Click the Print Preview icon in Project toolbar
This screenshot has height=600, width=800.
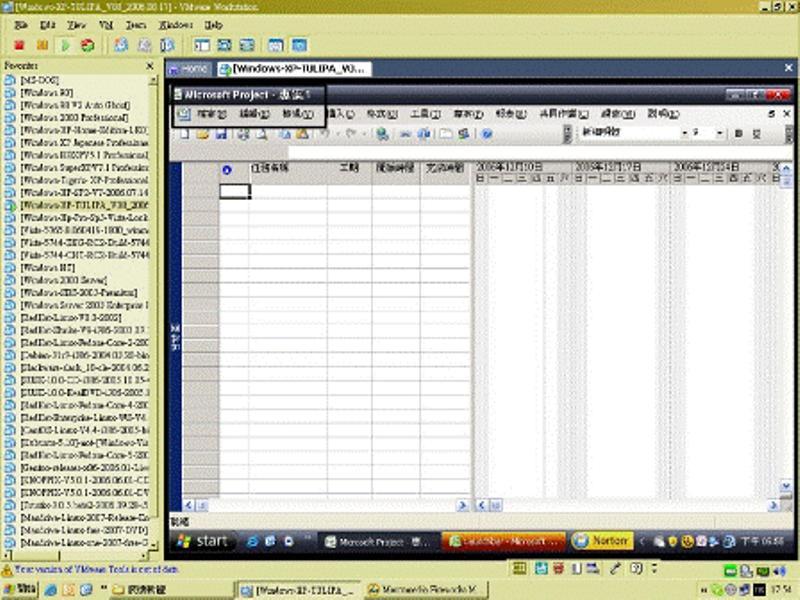tap(262, 134)
